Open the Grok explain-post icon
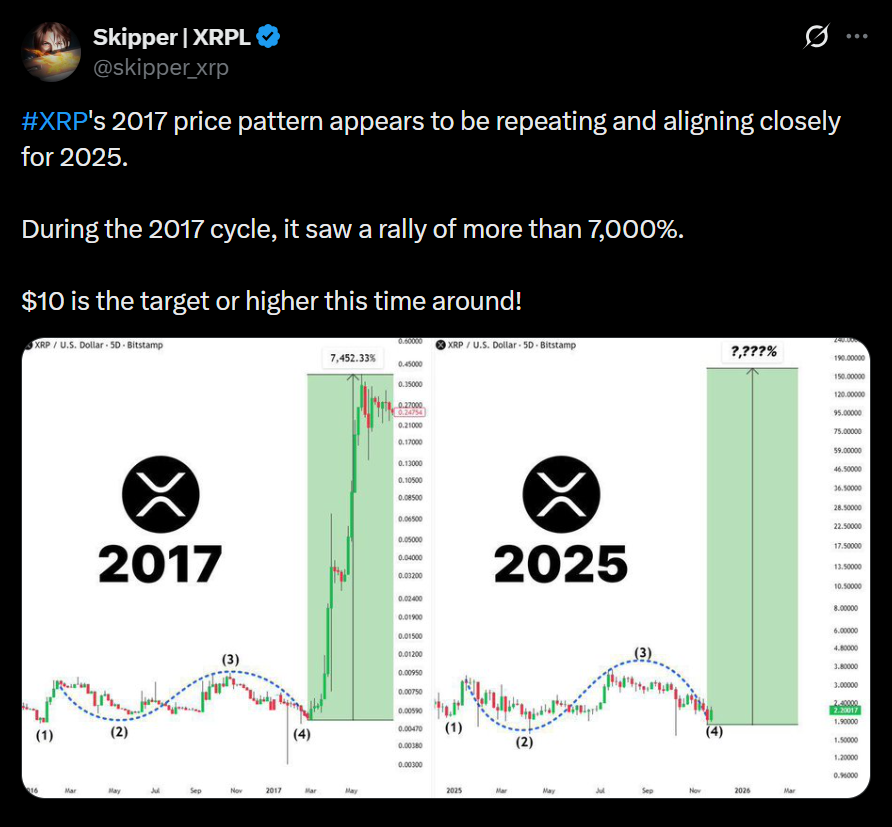The image size is (892, 827). pyautogui.click(x=816, y=37)
